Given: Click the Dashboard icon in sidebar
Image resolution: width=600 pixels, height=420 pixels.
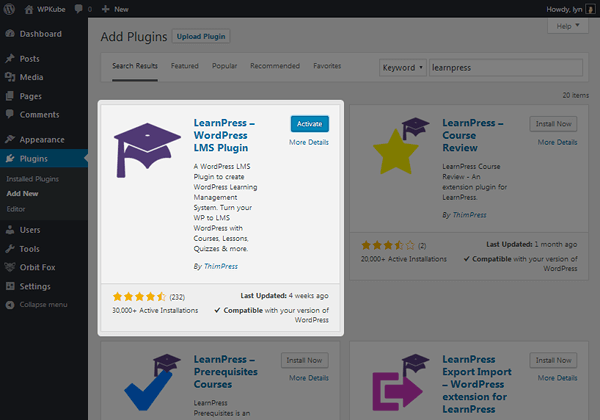Looking at the screenshot, I should click(x=9, y=34).
